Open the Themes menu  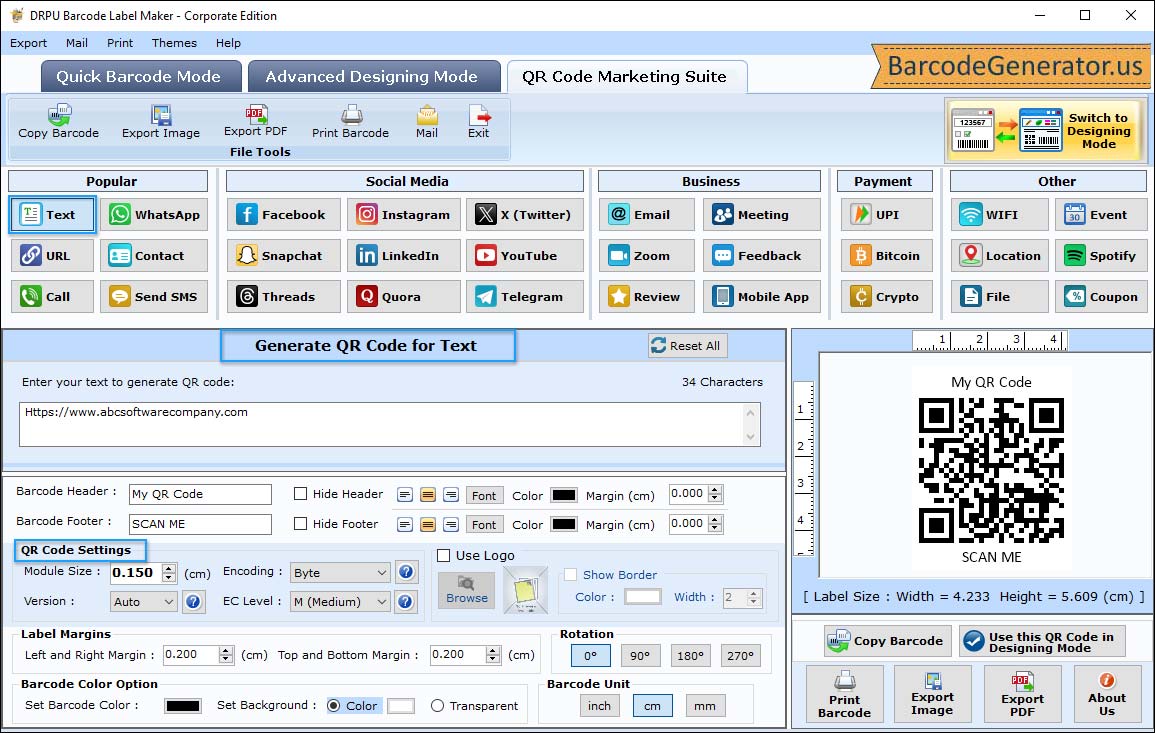pos(175,43)
